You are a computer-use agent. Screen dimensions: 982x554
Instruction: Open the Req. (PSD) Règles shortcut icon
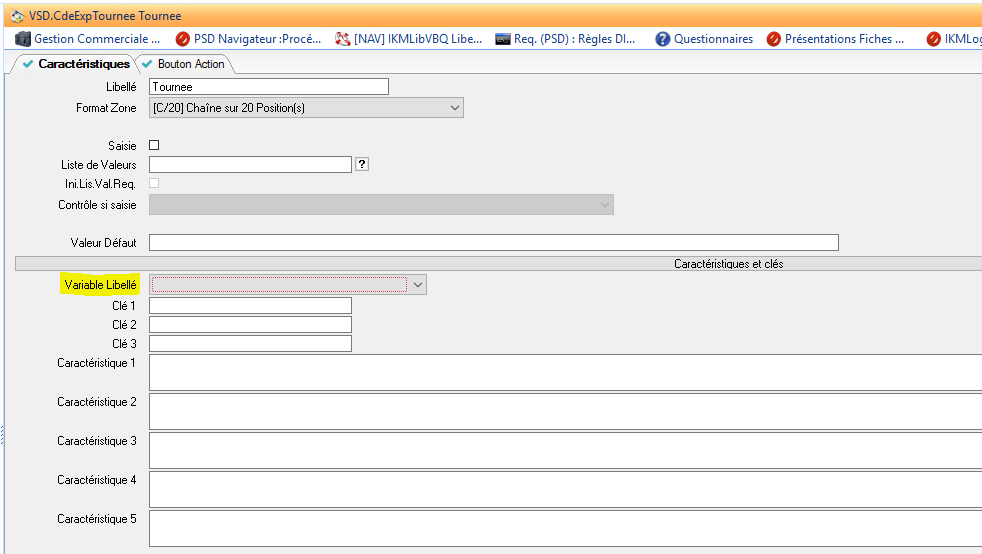pyautogui.click(x=503, y=39)
